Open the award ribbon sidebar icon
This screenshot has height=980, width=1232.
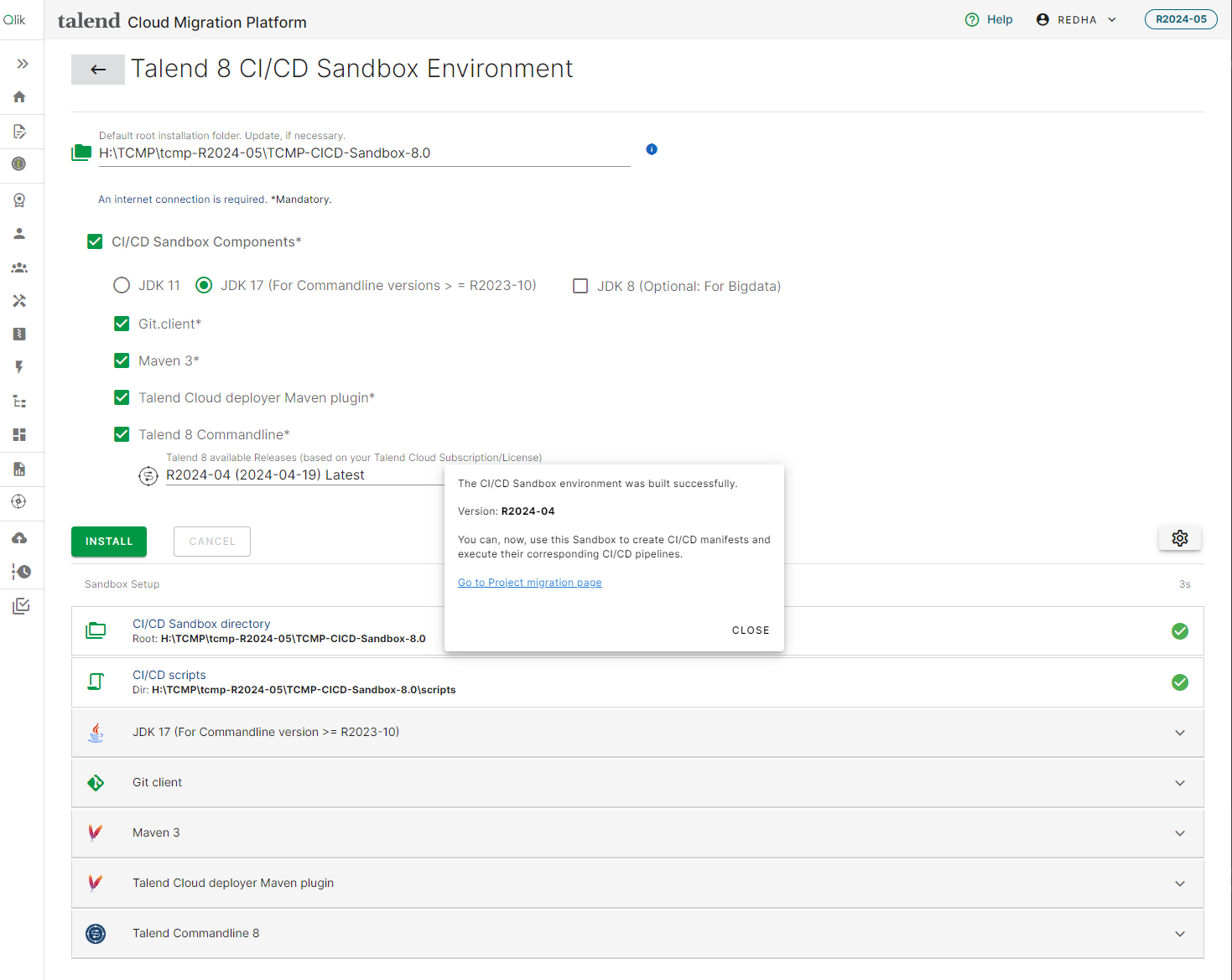pyautogui.click(x=19, y=200)
